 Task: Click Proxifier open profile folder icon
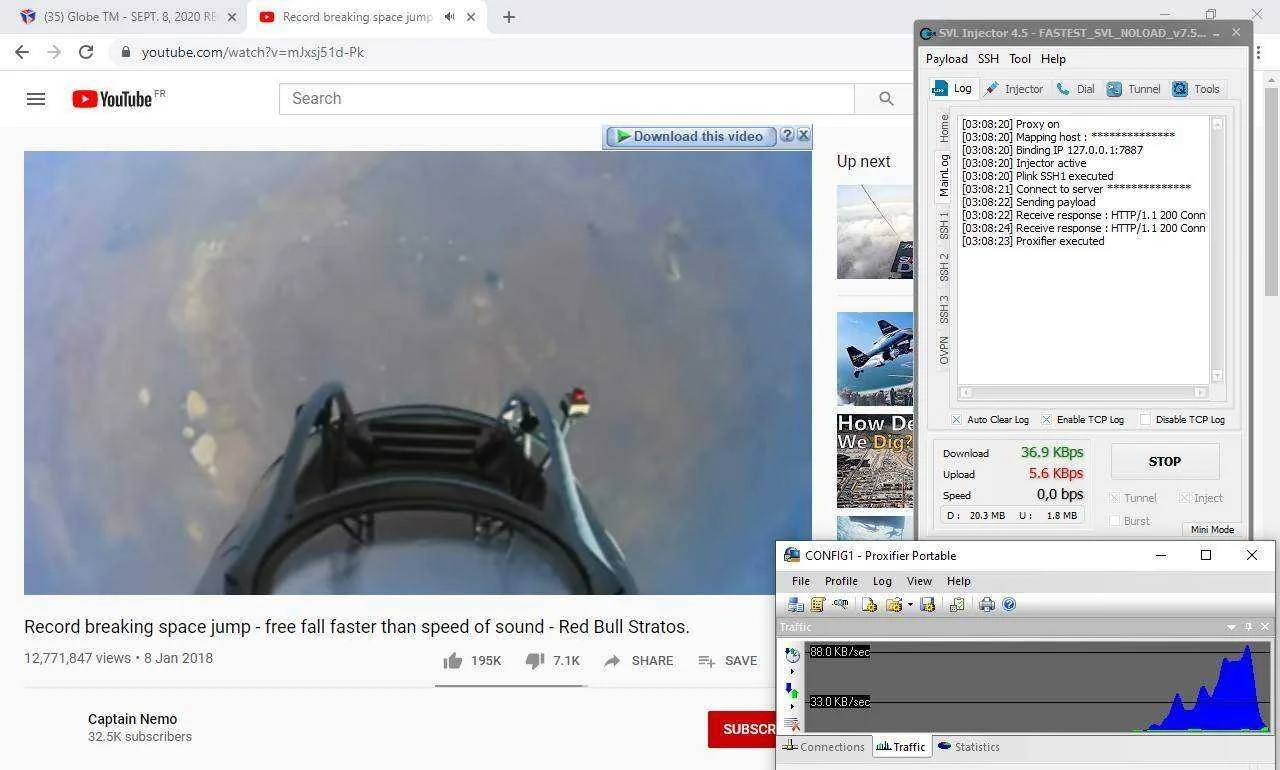click(x=894, y=604)
